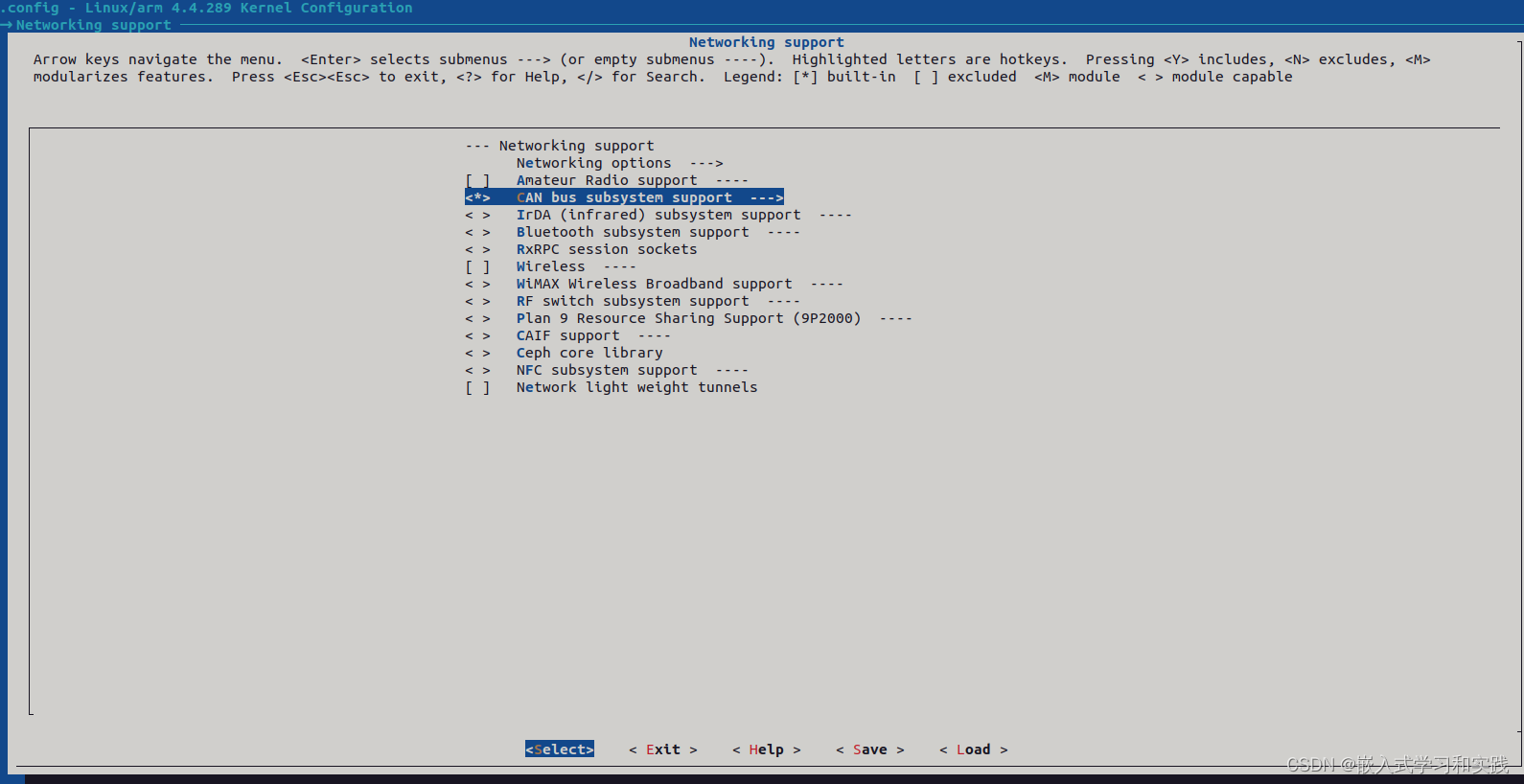Click empty-submenu dashes after WiMAX Wireless Broadband

tap(827, 284)
